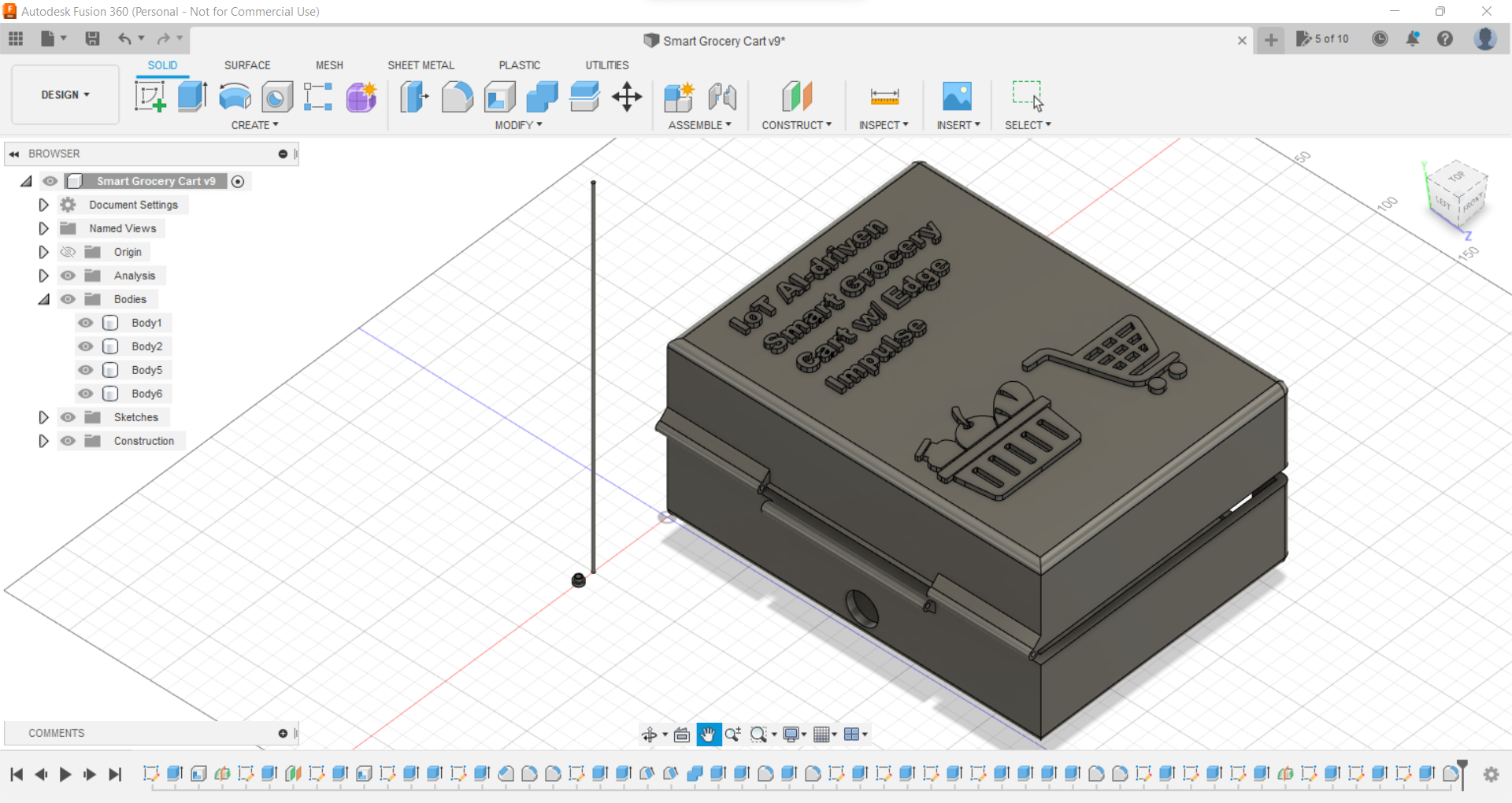Select the Rectangular Pattern tool

pyautogui.click(x=318, y=97)
